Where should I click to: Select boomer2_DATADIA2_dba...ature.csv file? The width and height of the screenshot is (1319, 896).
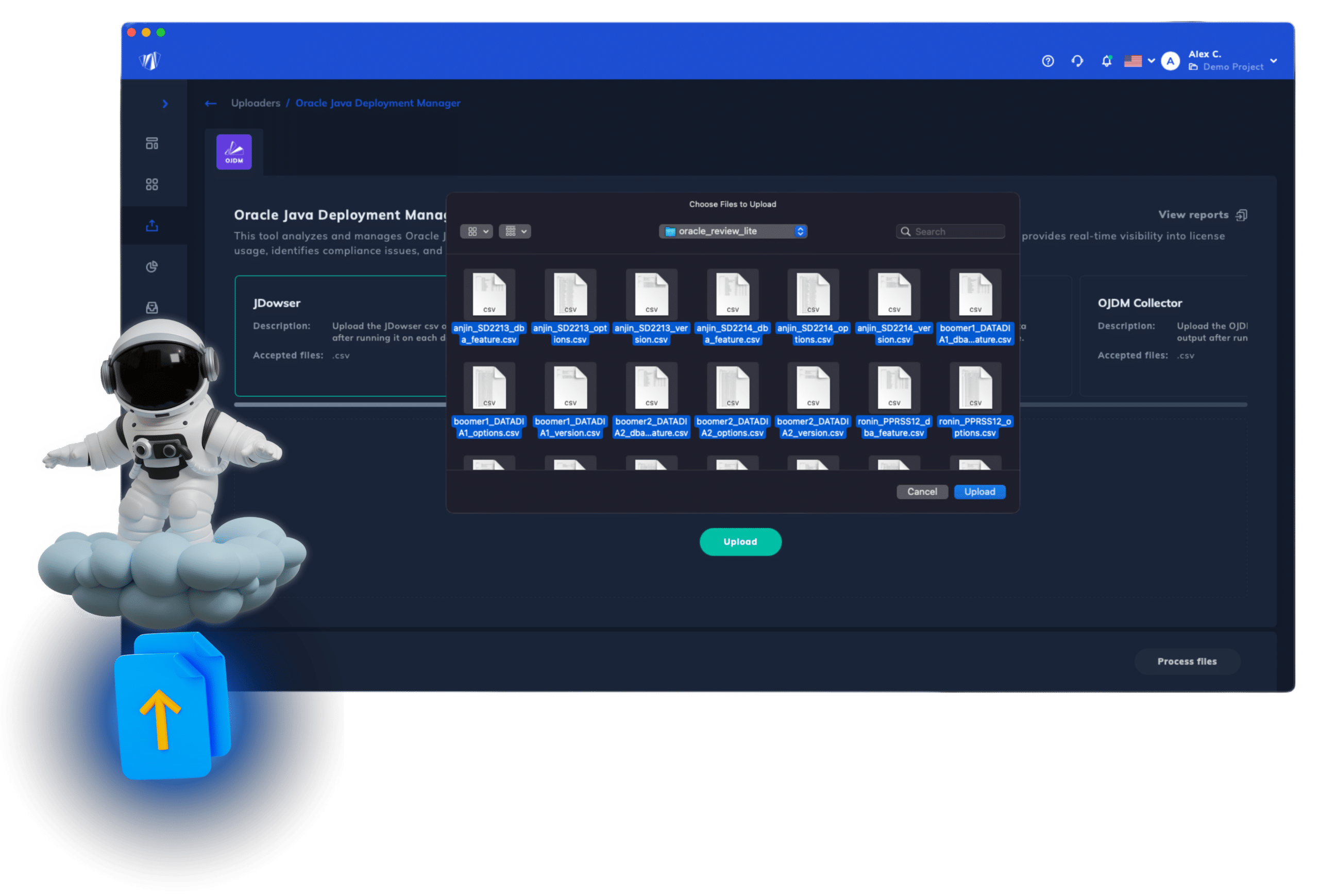(651, 401)
